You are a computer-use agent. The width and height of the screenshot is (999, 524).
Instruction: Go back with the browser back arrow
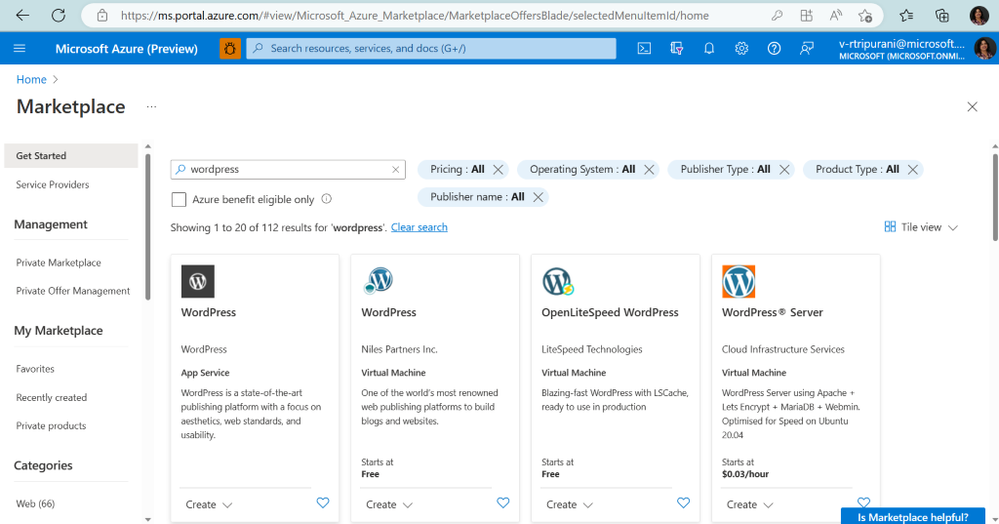tap(22, 15)
